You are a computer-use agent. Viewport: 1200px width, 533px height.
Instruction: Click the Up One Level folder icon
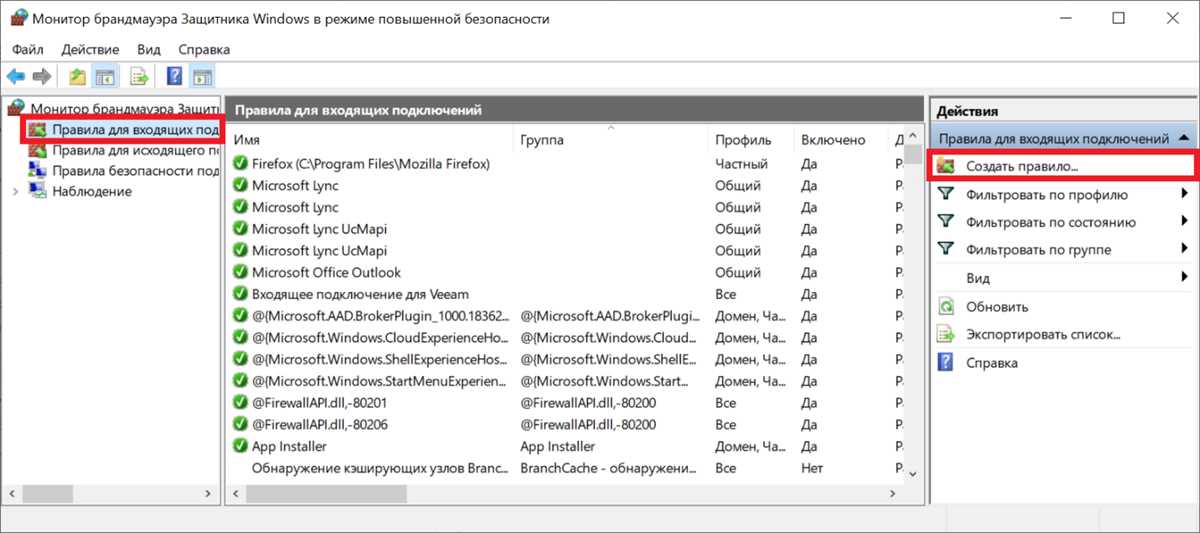click(x=77, y=76)
